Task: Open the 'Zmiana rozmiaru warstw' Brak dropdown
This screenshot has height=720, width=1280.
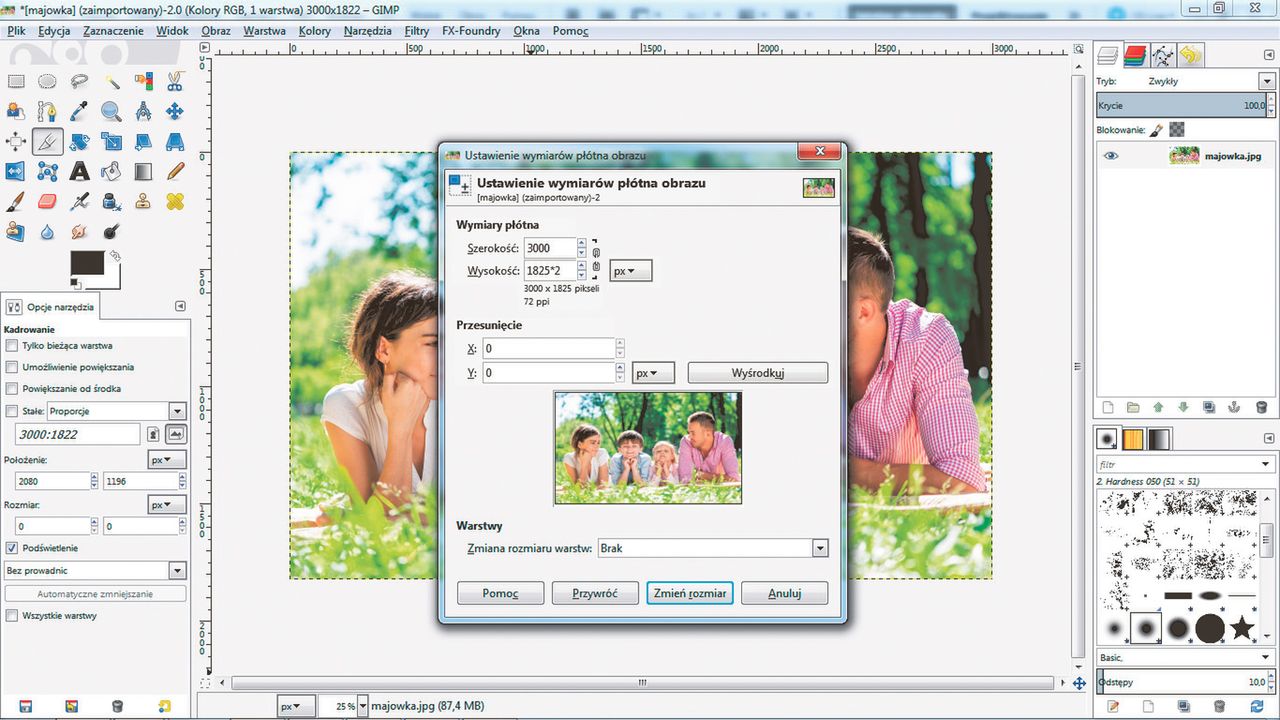Action: (713, 548)
